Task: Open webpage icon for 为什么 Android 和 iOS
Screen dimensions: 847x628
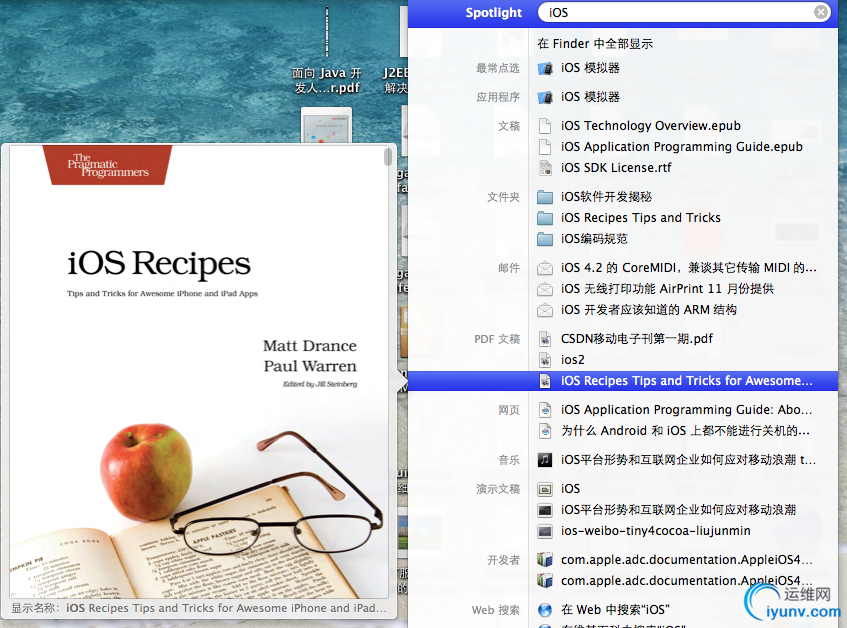Action: point(545,431)
